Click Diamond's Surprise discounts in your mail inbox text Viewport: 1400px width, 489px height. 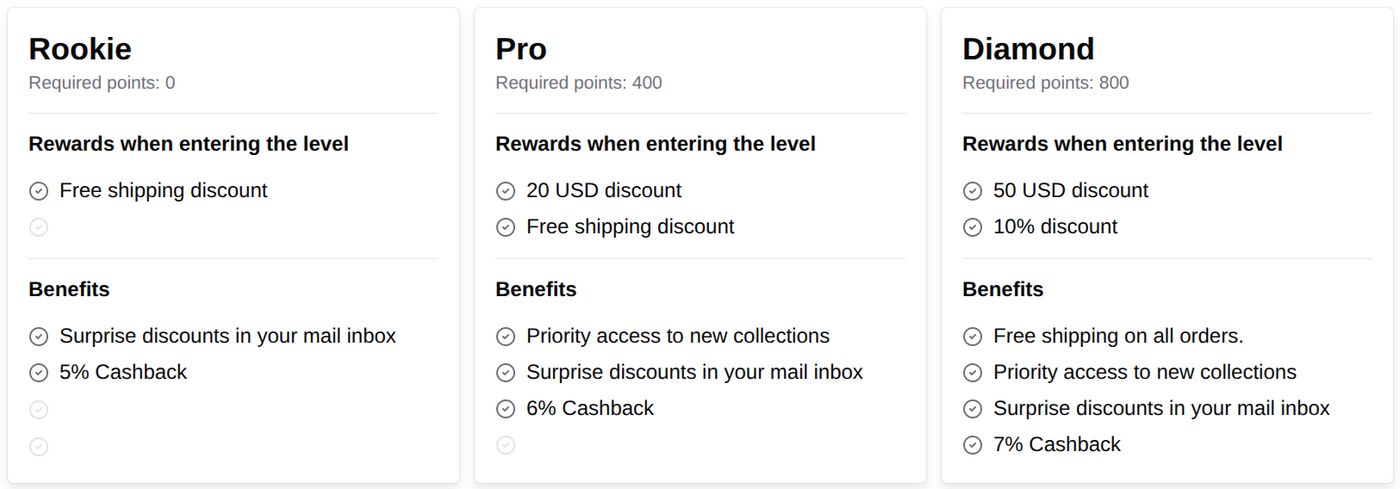coord(1161,408)
